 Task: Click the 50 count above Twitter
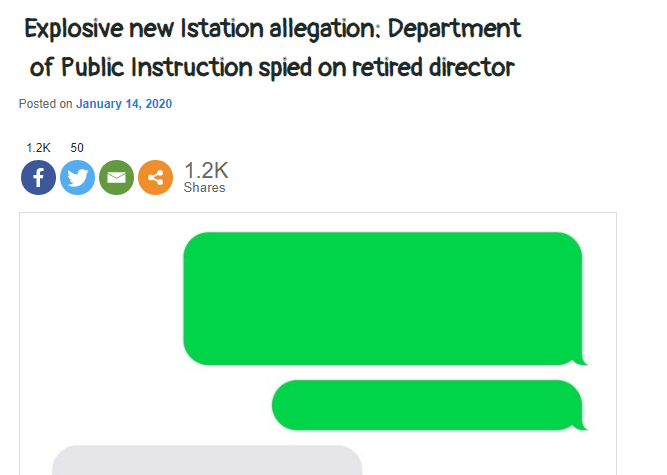(x=77, y=148)
